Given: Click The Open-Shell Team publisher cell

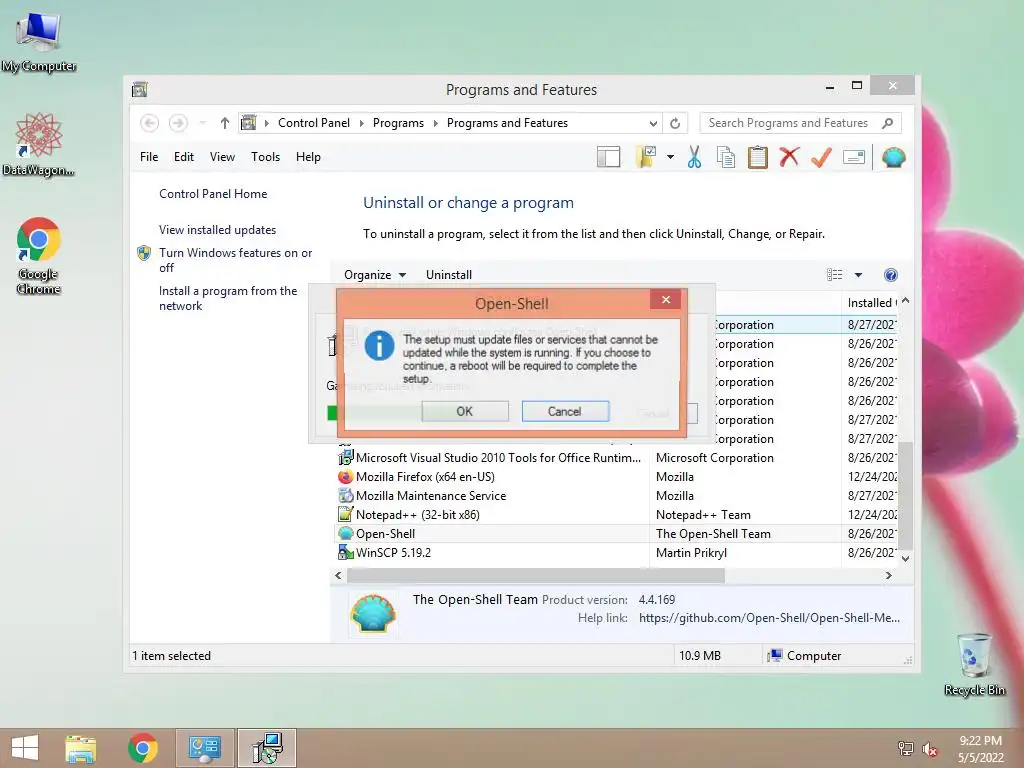Looking at the screenshot, I should (x=713, y=534).
